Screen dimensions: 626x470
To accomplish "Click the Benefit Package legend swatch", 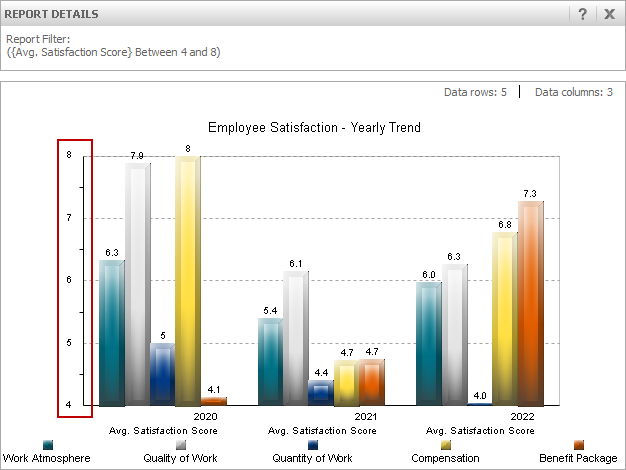I will click(x=578, y=445).
